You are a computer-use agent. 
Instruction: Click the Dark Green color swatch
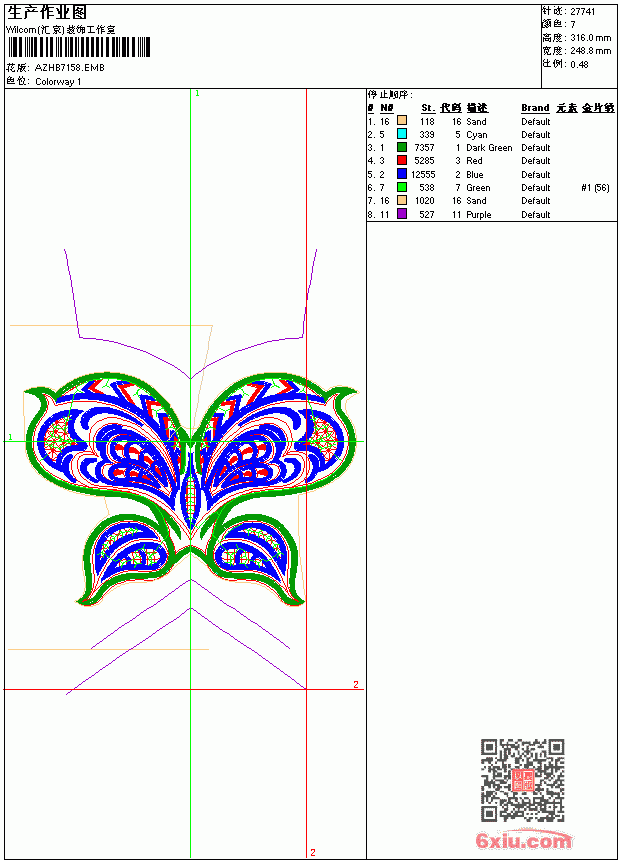coord(402,147)
